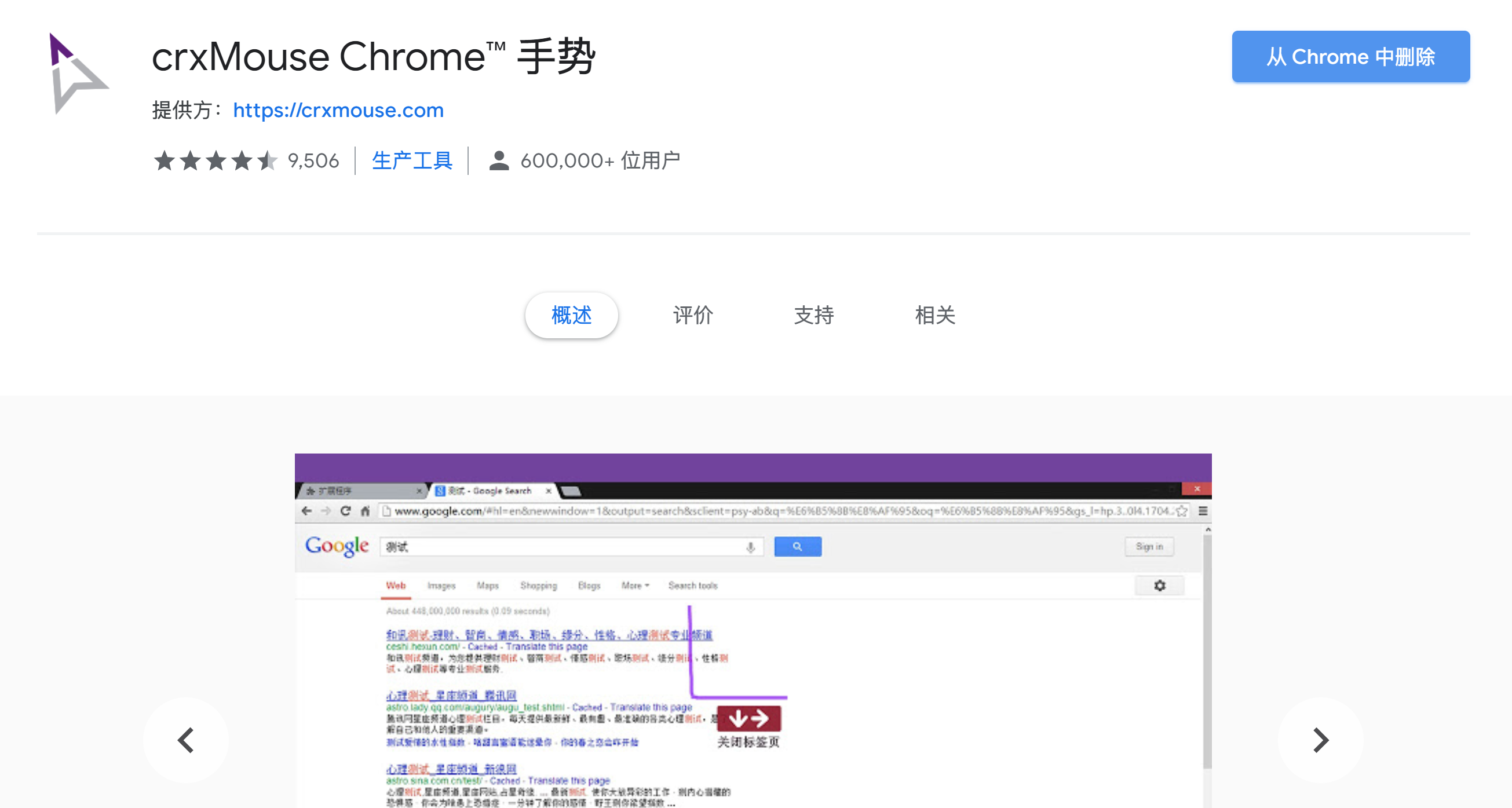The width and height of the screenshot is (1512, 808).
Task: Click the Google search screenshot preview
Action: coord(753,630)
